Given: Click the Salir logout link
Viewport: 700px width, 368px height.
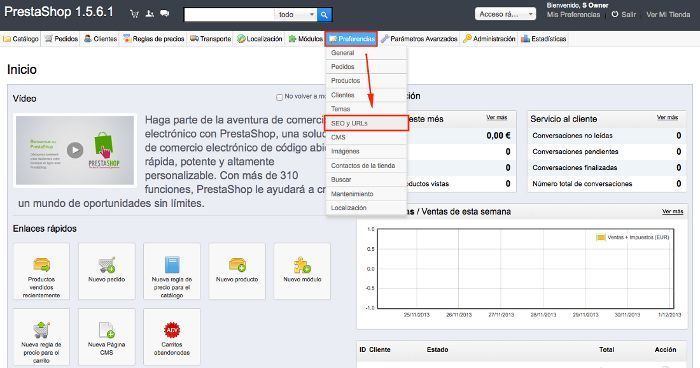Looking at the screenshot, I should click(628, 14).
